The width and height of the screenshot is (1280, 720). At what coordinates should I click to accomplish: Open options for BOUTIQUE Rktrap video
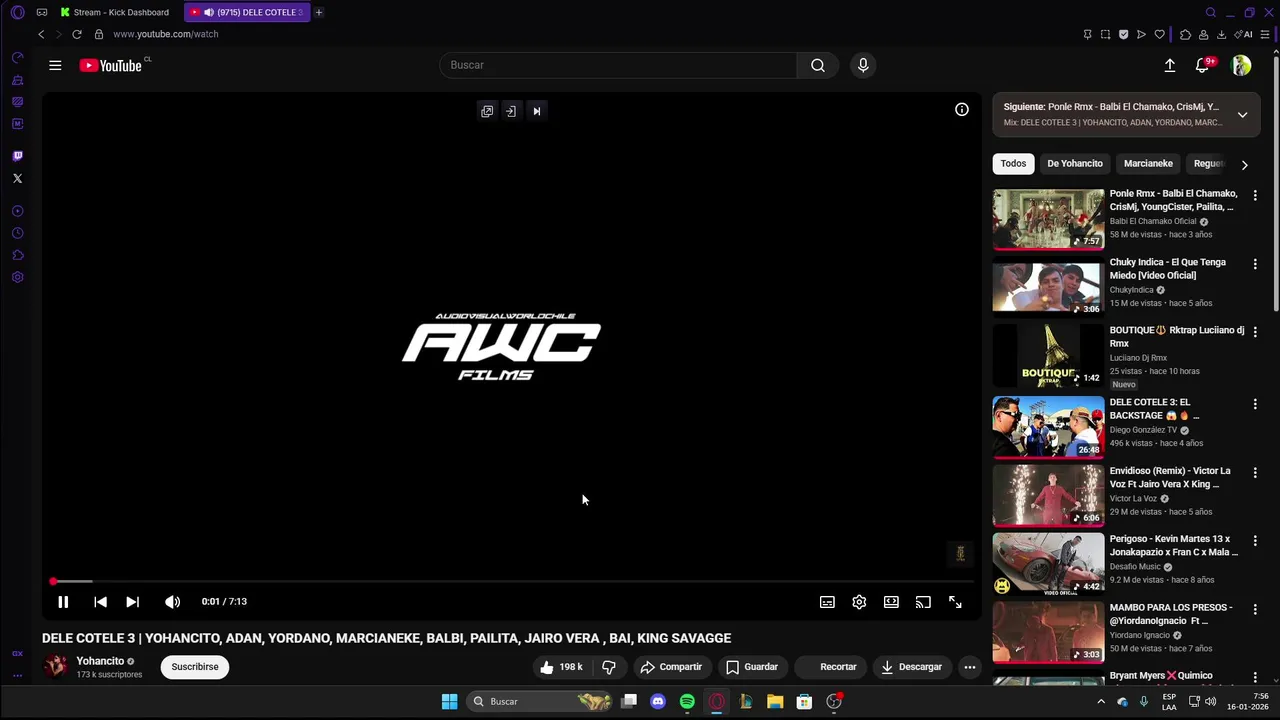click(1255, 332)
